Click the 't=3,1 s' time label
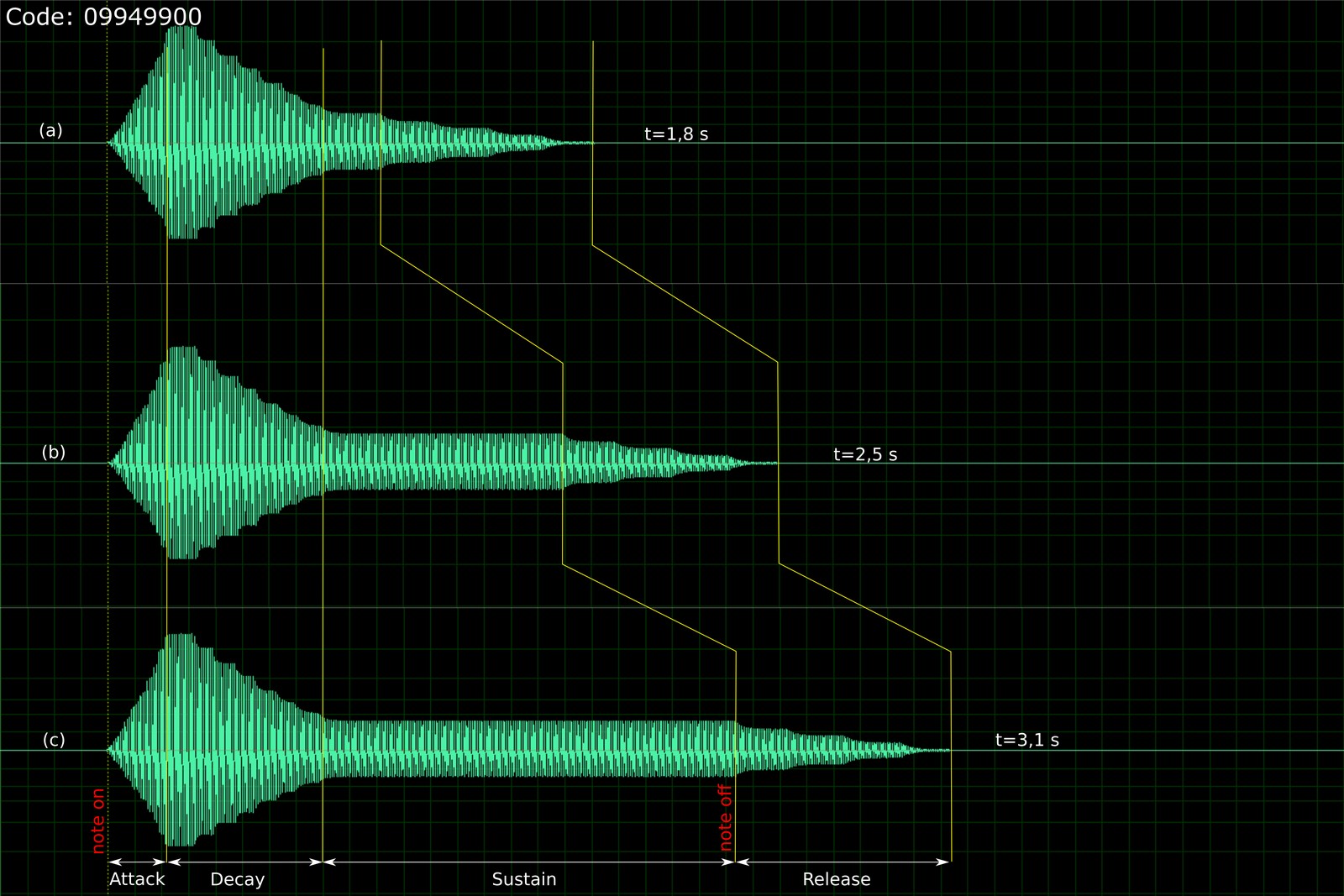 (1027, 740)
